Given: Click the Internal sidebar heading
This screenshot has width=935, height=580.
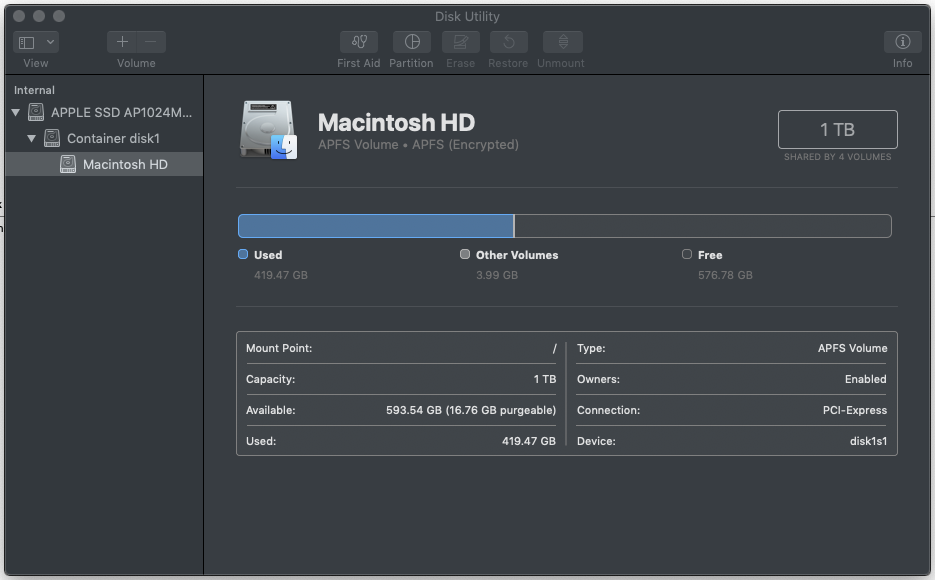Looking at the screenshot, I should point(34,90).
